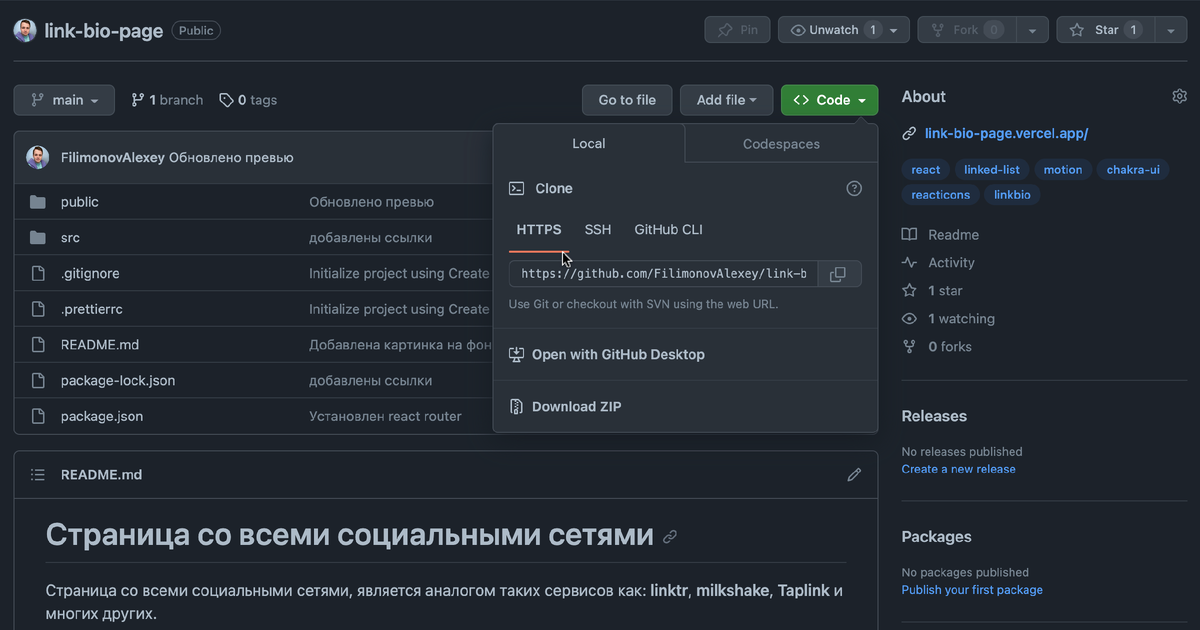
Task: Pin this repository
Action: (x=738, y=30)
